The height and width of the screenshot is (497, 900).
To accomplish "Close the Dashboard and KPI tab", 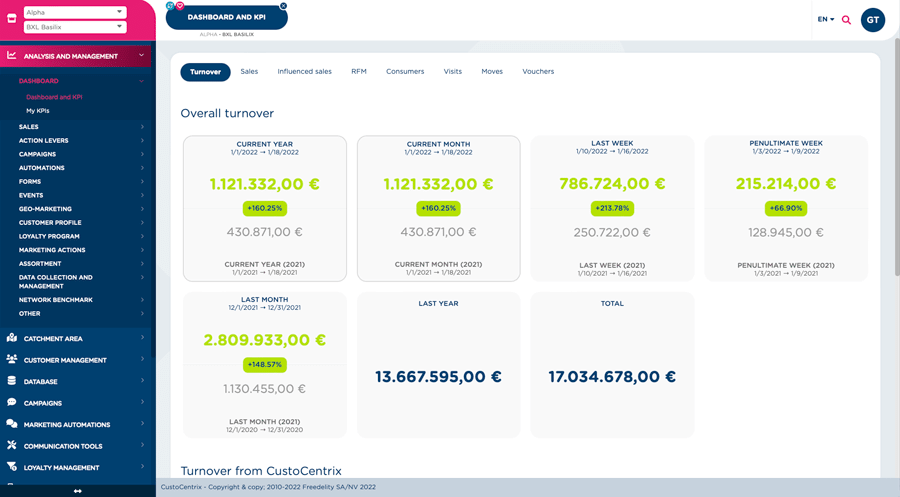I will tap(284, 6).
